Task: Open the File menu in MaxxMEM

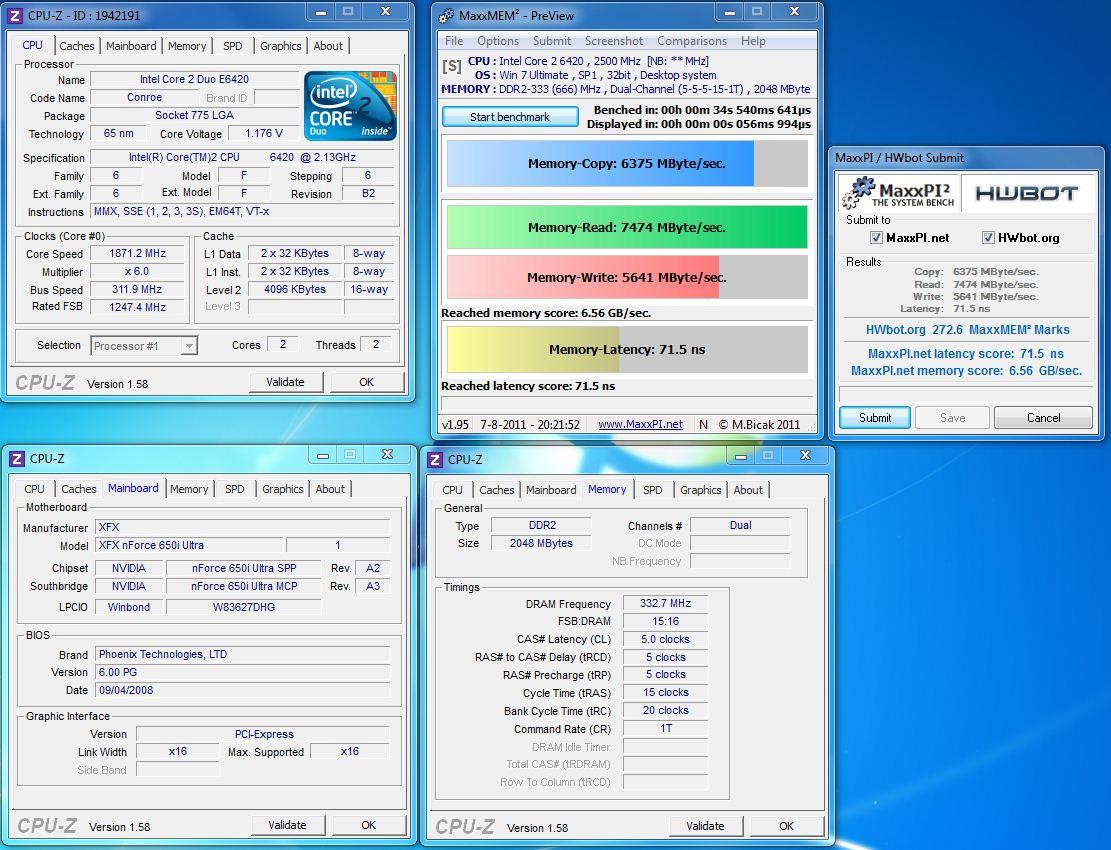Action: click(454, 41)
